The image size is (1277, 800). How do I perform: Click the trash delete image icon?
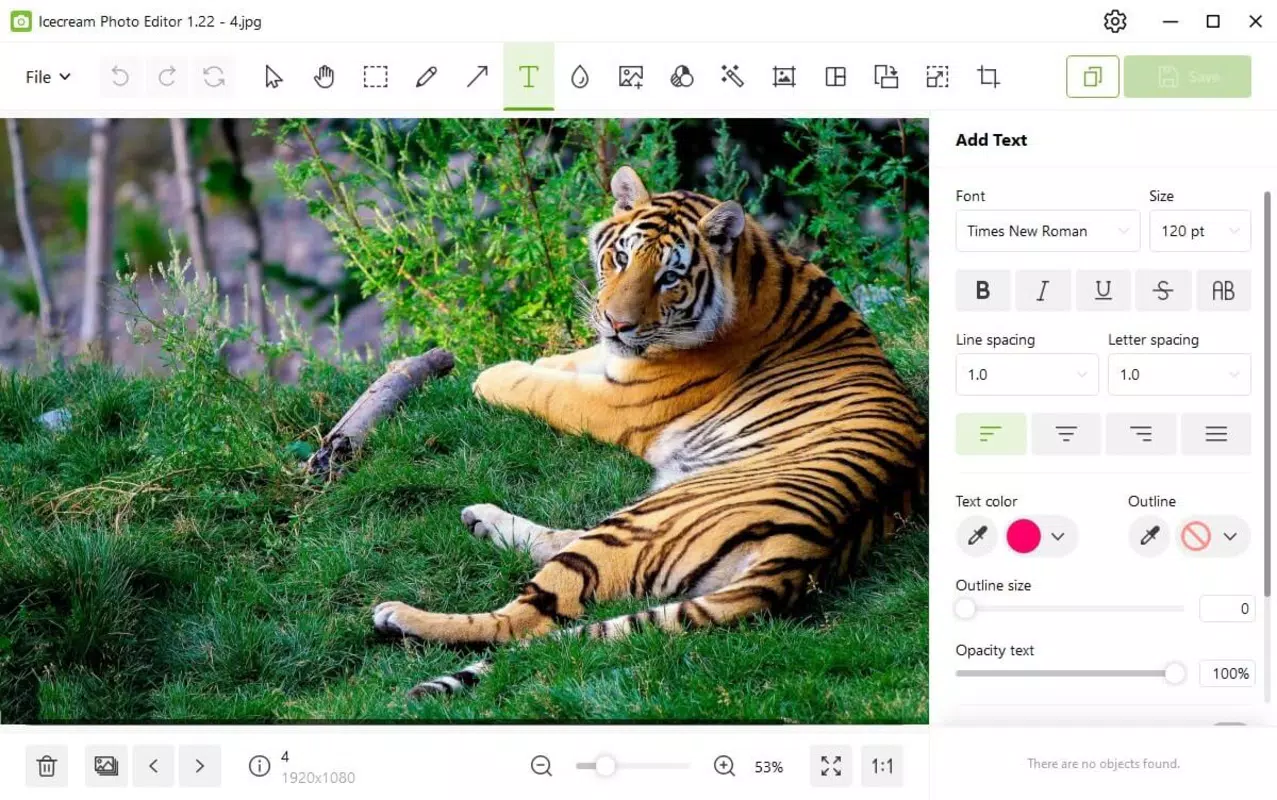46,766
